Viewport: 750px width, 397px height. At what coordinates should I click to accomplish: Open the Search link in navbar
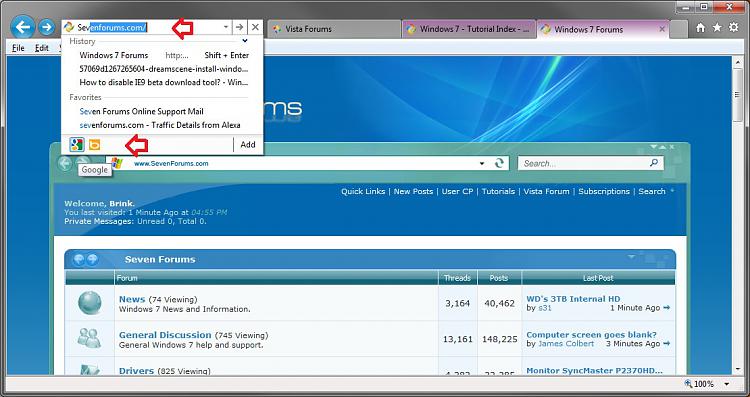[x=652, y=191]
